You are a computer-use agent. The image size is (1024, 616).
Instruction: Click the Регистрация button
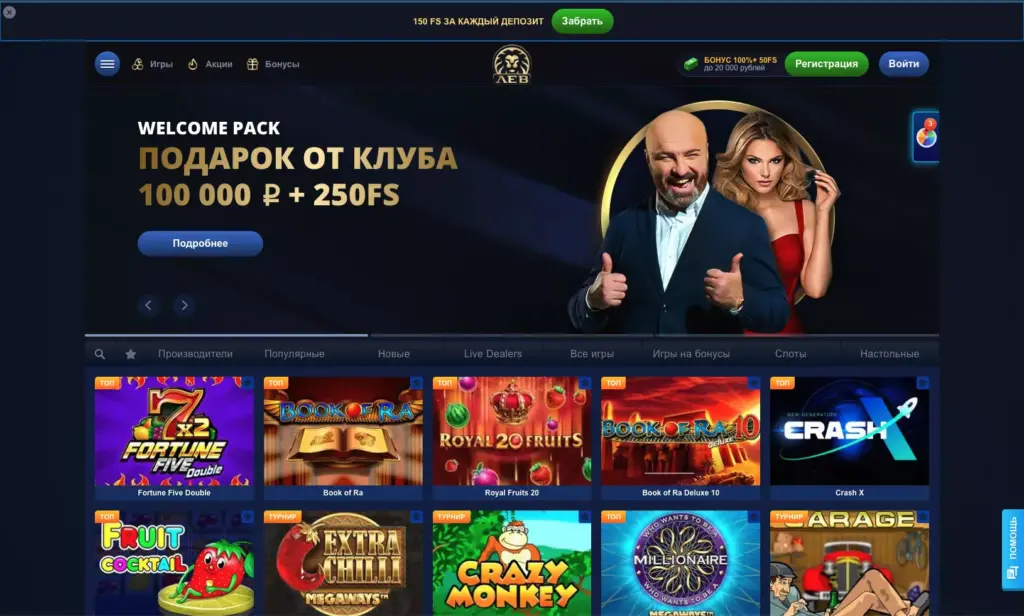[826, 64]
